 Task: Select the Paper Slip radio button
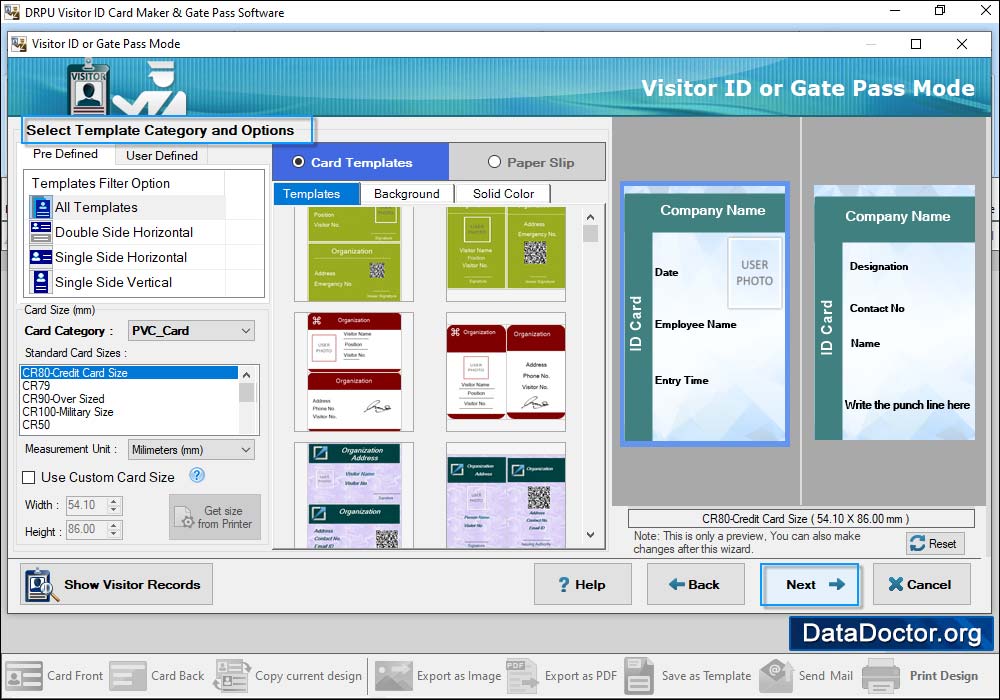494,162
